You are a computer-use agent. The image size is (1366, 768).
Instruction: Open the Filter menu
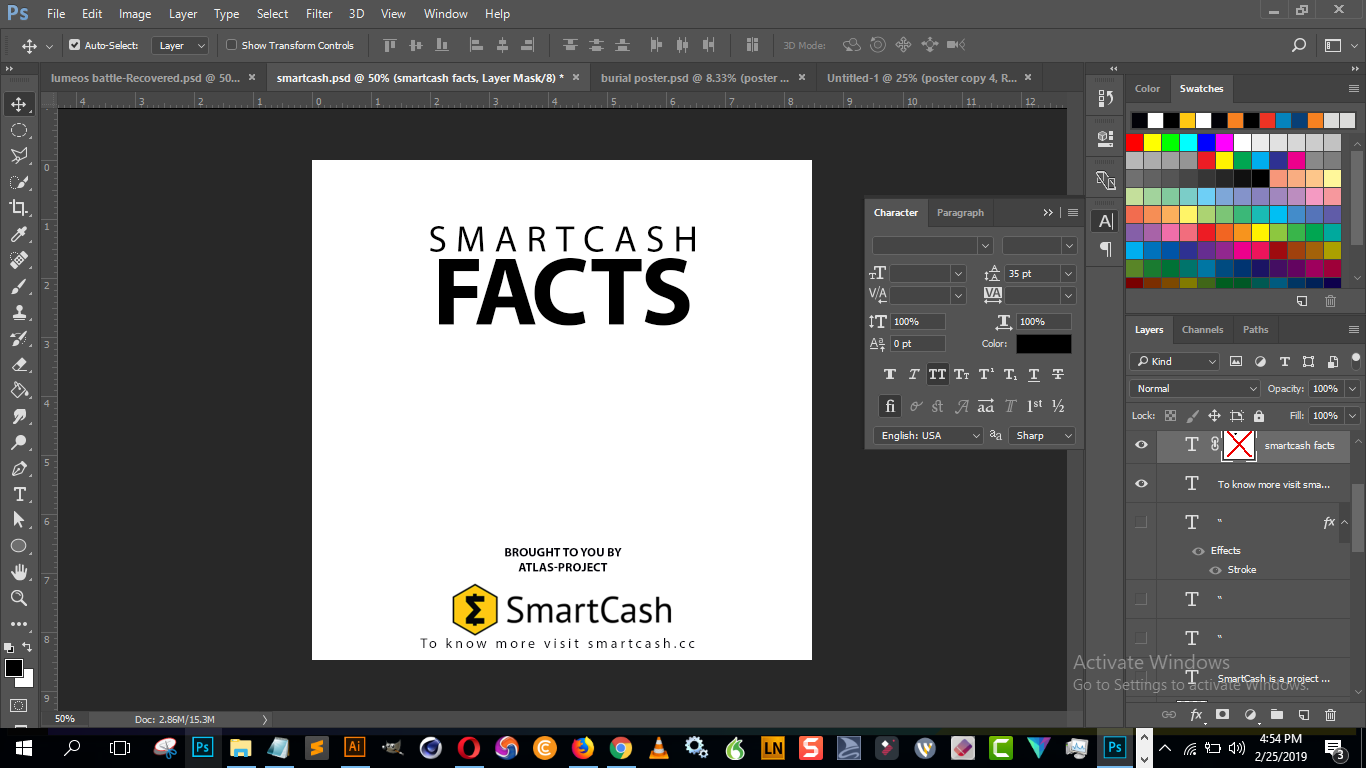(x=319, y=14)
